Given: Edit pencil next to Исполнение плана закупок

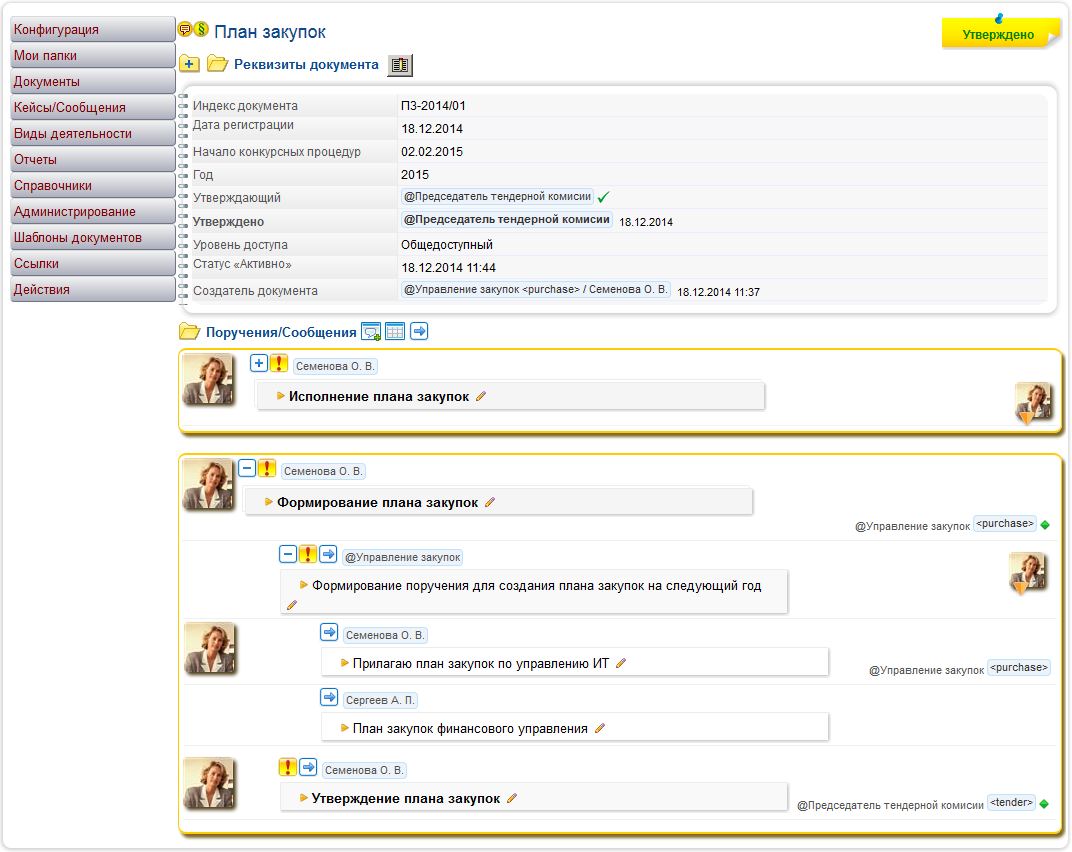Looking at the screenshot, I should tap(481, 397).
